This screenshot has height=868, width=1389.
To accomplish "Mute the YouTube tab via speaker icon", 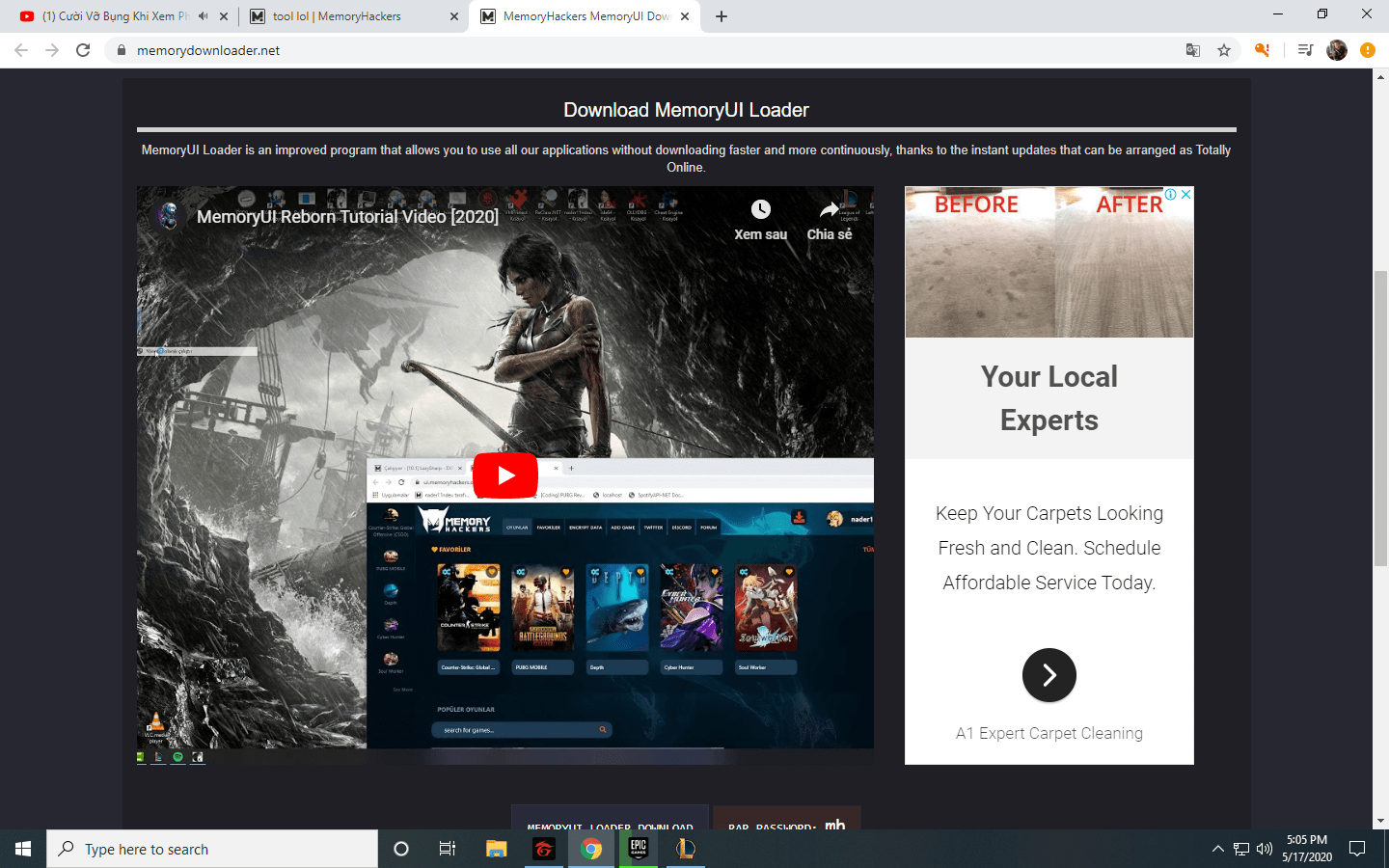I will pos(204,16).
